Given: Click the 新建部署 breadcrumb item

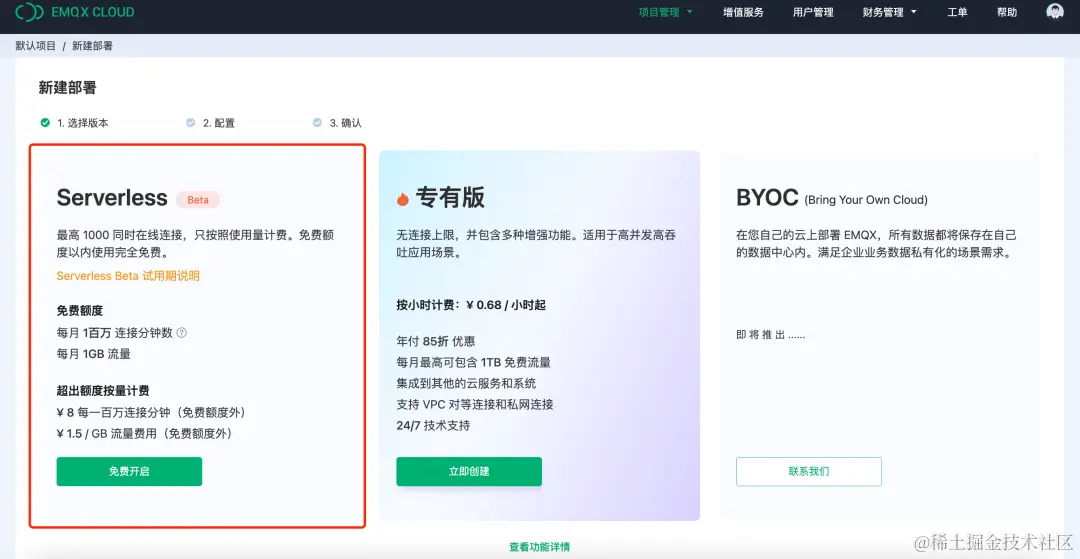Looking at the screenshot, I should tap(92, 46).
